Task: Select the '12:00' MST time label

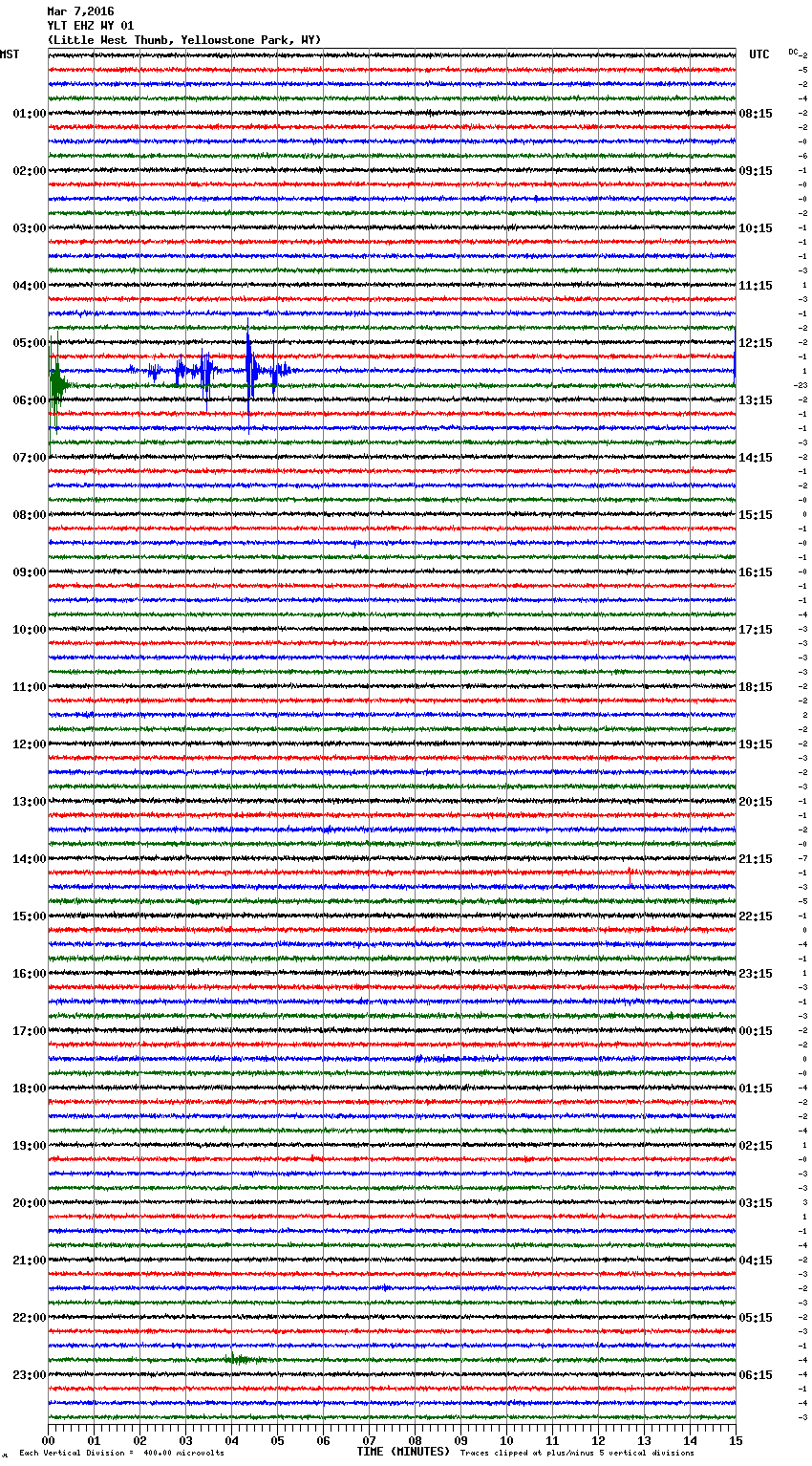Action: click(x=29, y=744)
